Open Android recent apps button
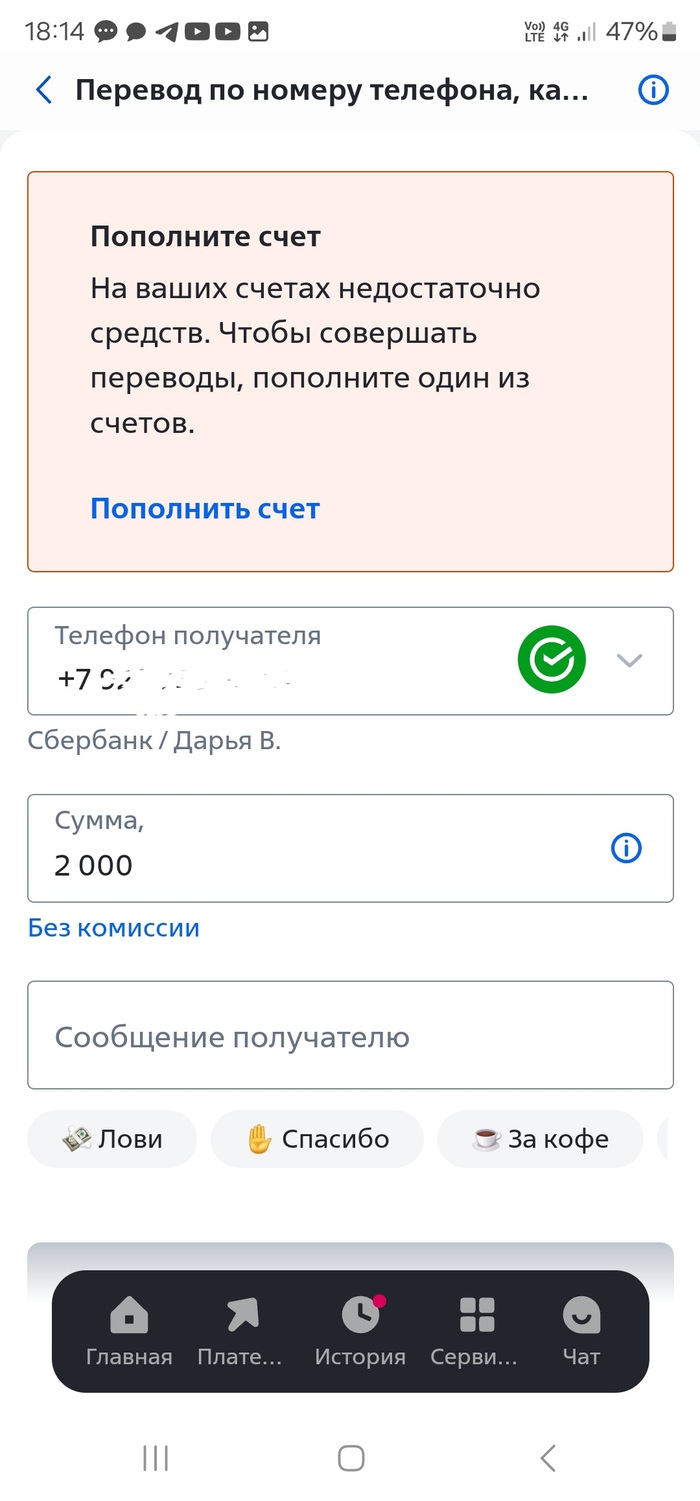Screen dimensions: 700x1501 (156, 1458)
